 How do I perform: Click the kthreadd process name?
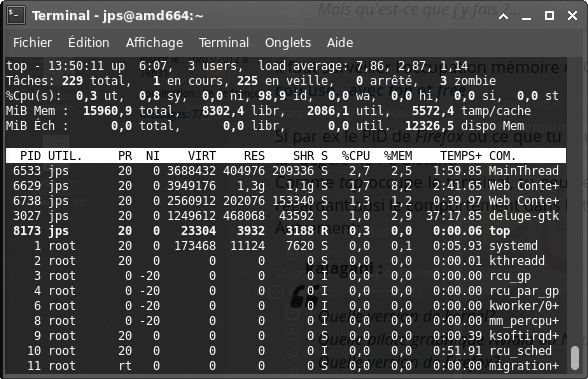pos(517,261)
